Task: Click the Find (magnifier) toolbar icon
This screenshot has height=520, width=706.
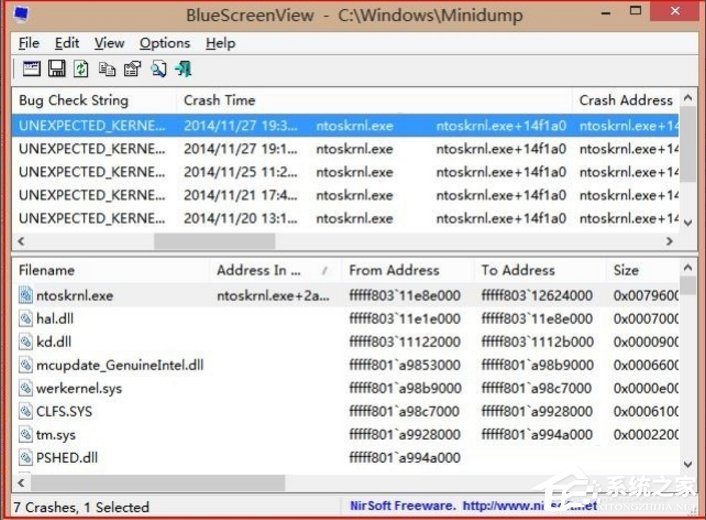Action: 158,68
